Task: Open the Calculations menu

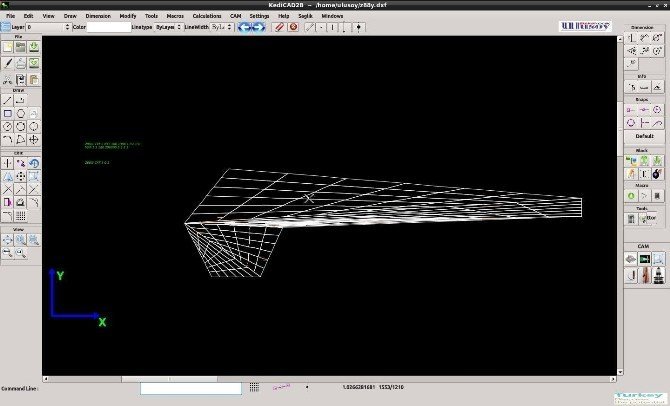Action: pos(207,16)
